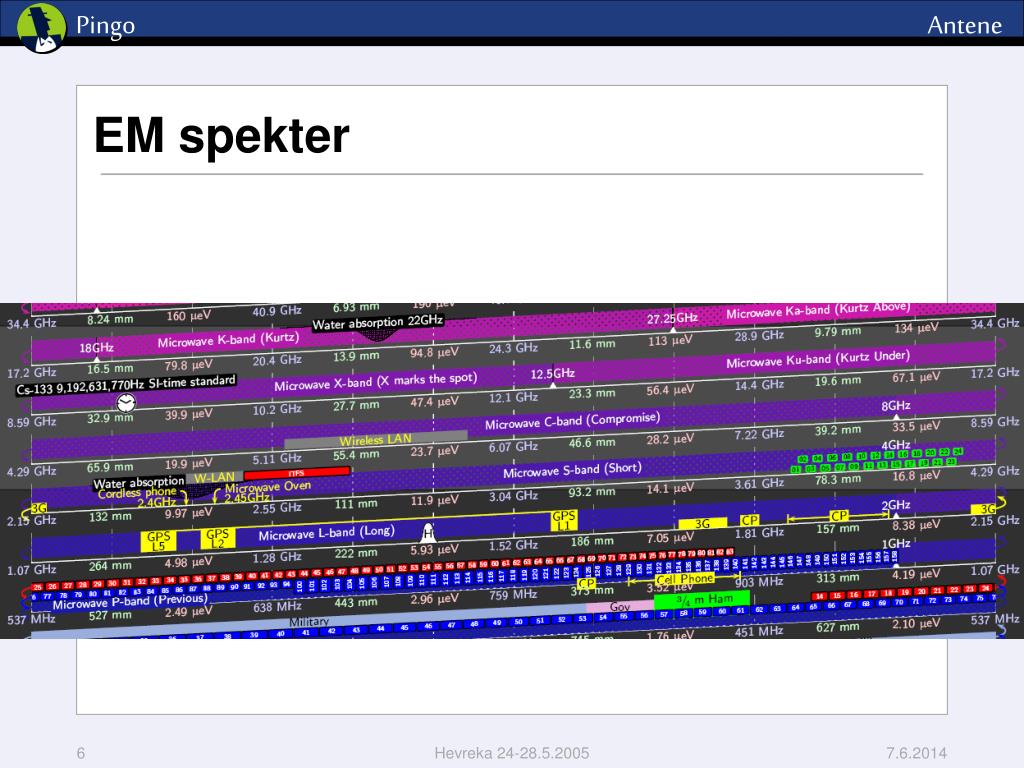1024x768 pixels.
Task: Click the Cordless phone 2.4GHz label
Action: (139, 496)
